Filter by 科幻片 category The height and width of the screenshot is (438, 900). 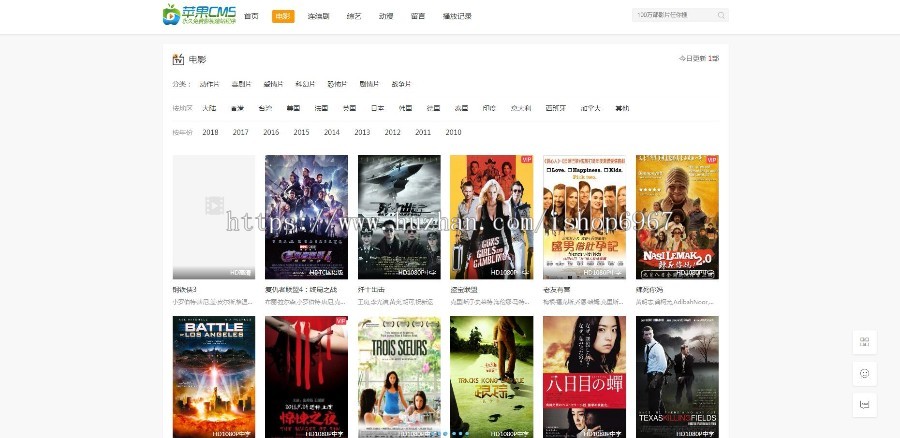(305, 84)
